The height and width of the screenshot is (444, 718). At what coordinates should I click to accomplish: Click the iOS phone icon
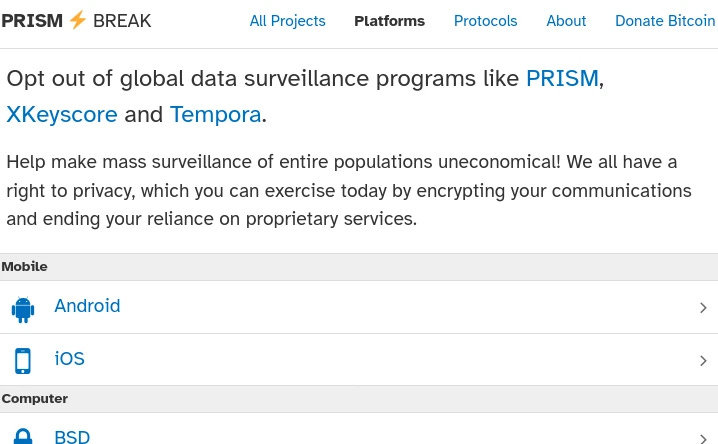tap(22, 361)
